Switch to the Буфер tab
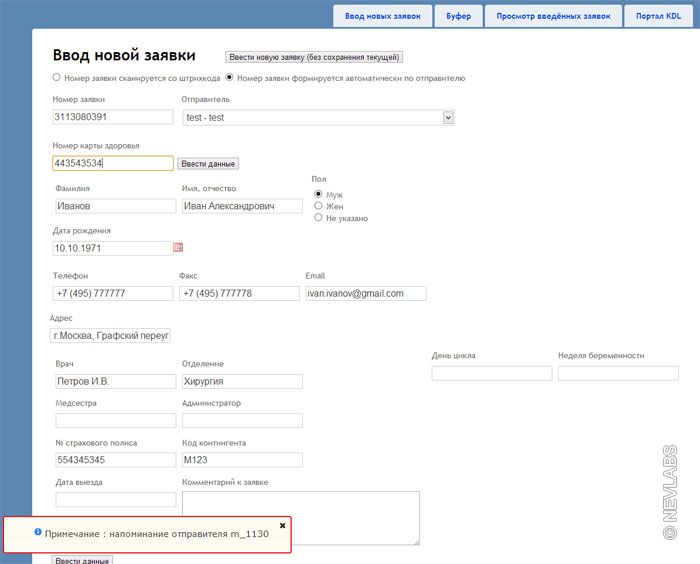Screen dimensions: 700x564 (458, 16)
